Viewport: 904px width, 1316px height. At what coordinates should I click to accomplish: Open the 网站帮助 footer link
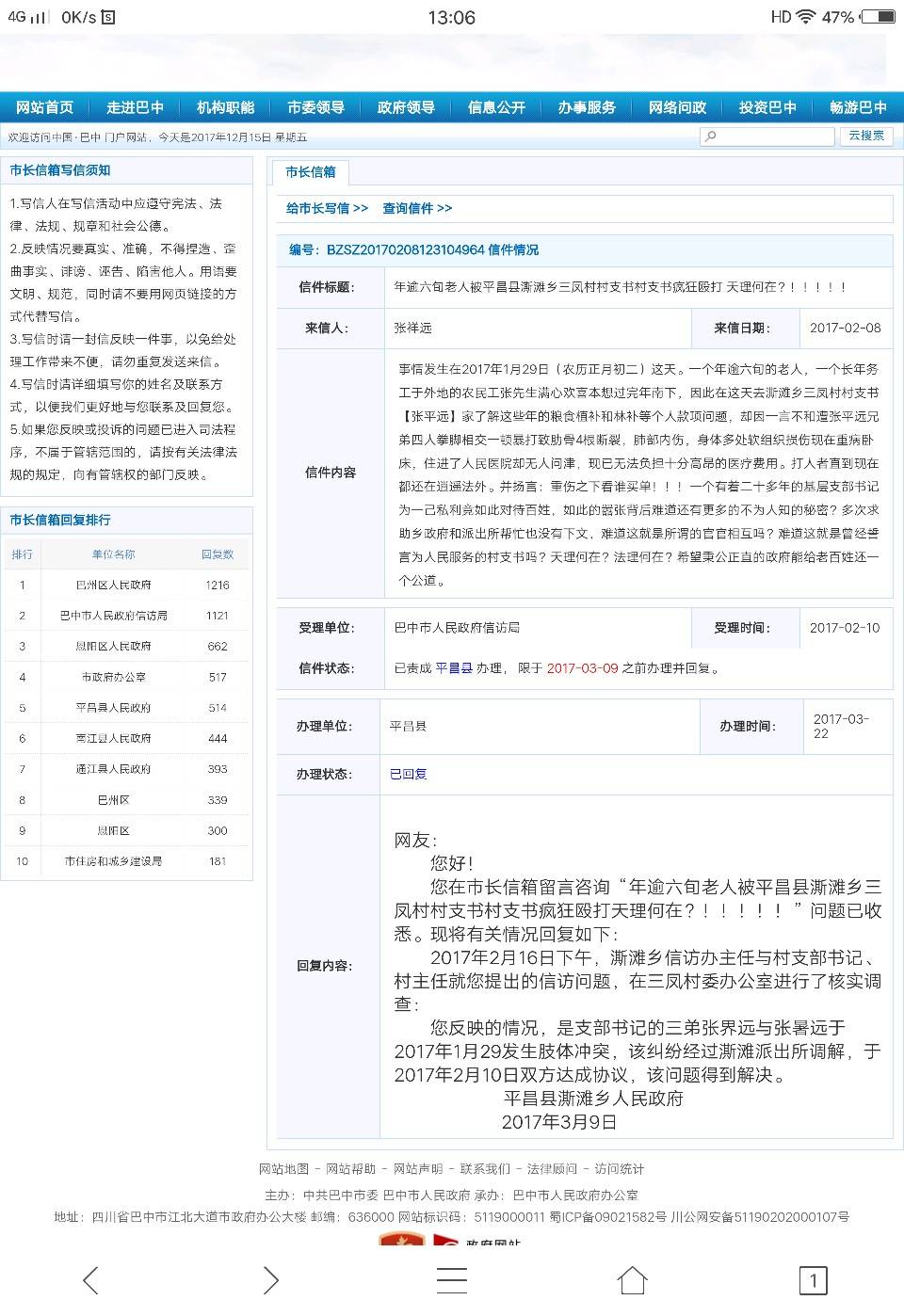click(350, 1169)
